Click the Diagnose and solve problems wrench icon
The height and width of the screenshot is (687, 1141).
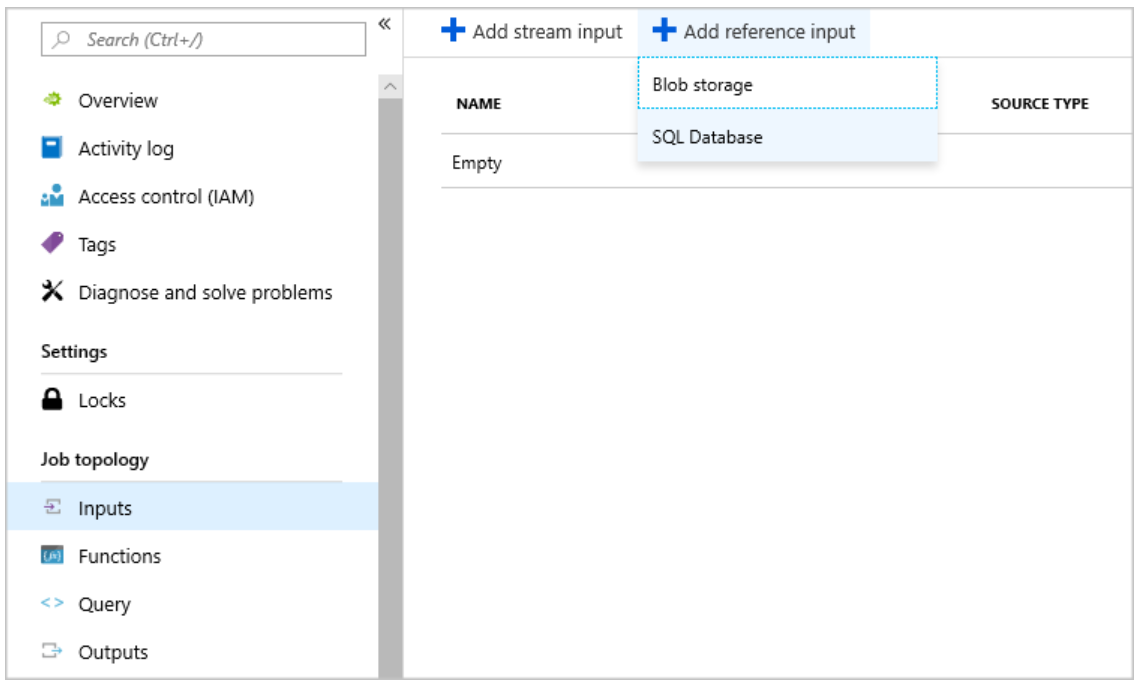[x=52, y=292]
